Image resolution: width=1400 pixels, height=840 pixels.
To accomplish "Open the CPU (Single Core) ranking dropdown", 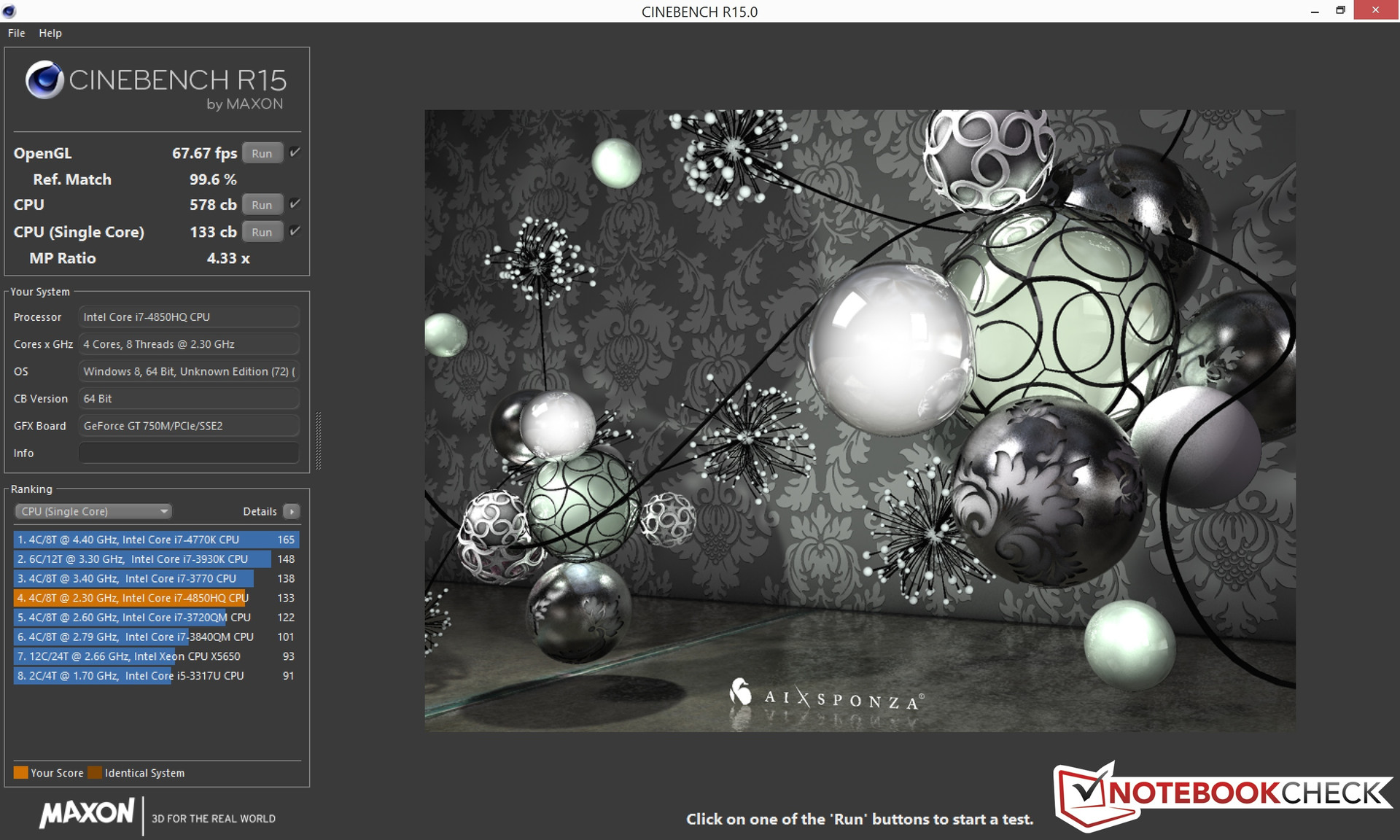I will (x=93, y=511).
